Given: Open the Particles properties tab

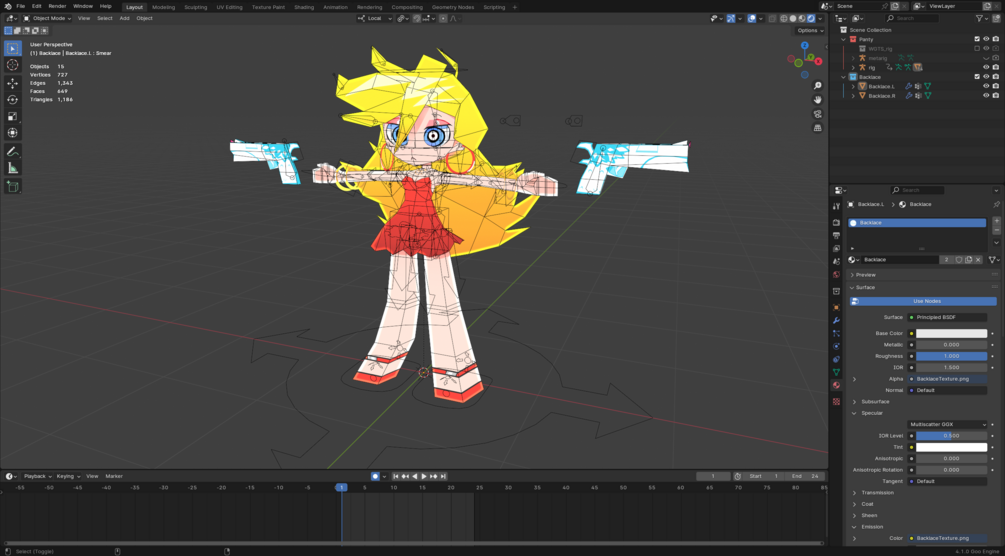Looking at the screenshot, I should point(836,333).
